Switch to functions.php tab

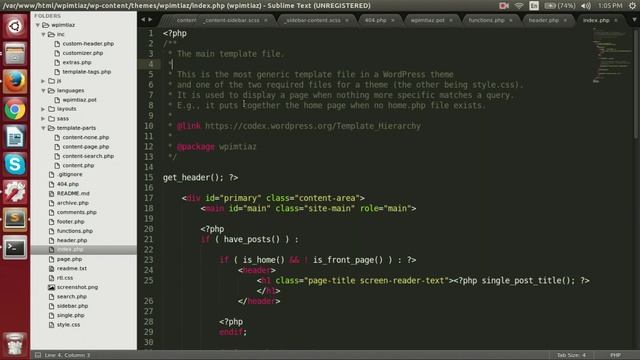click(486, 20)
